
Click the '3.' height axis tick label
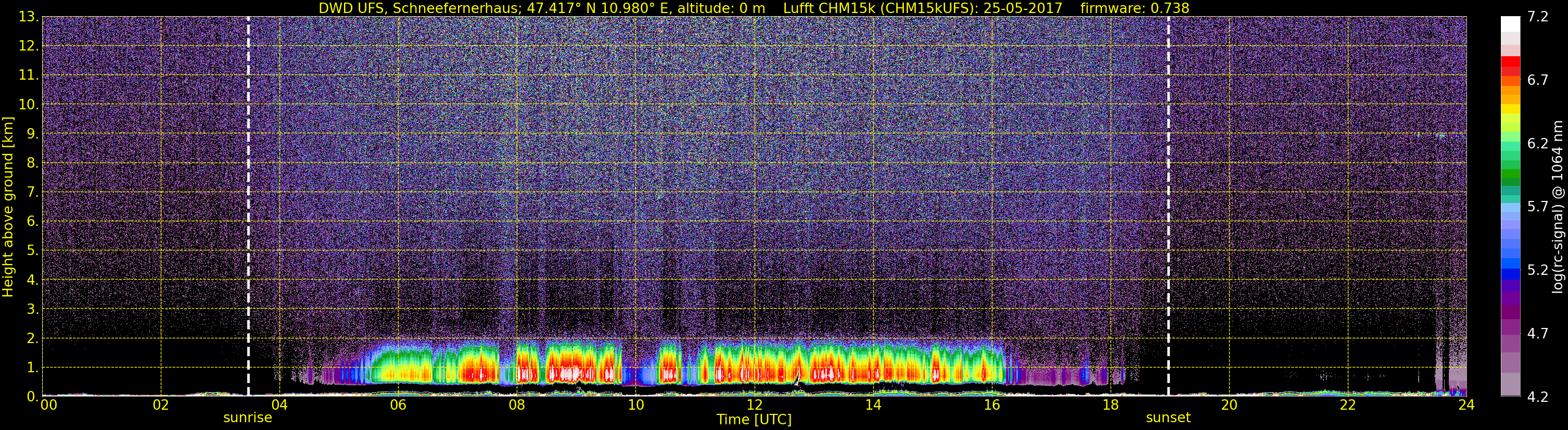click(32, 309)
